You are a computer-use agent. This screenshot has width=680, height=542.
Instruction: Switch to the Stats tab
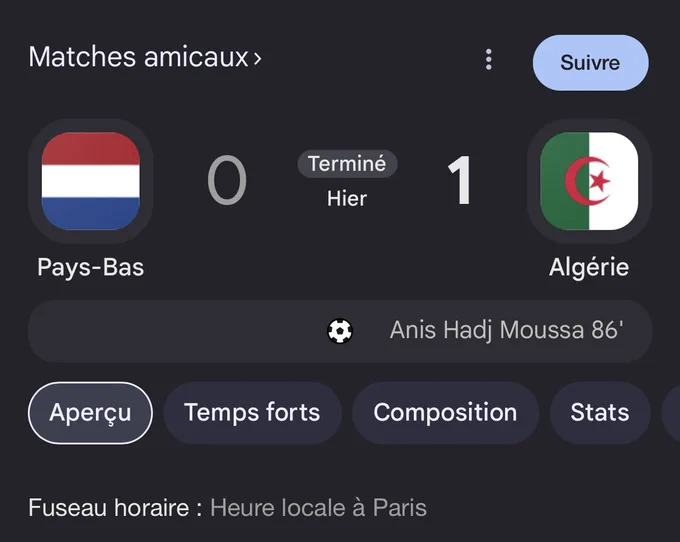[600, 413]
